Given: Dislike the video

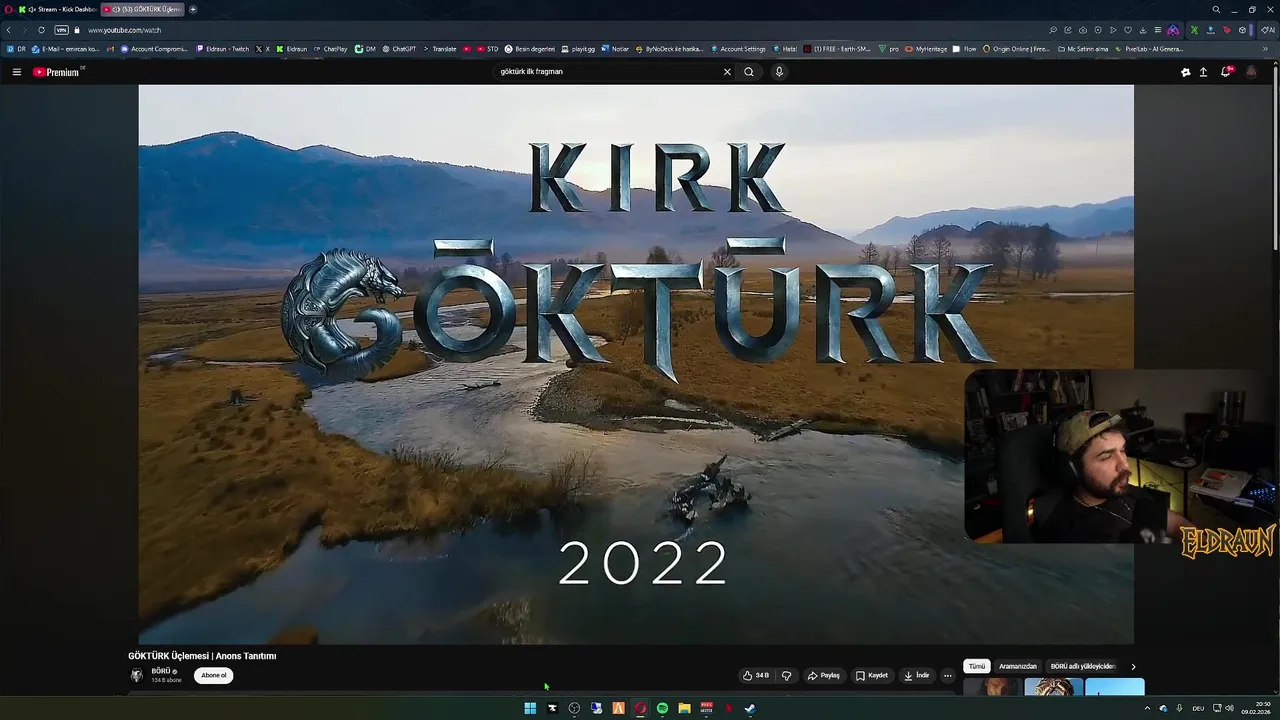Looking at the screenshot, I should click(786, 675).
